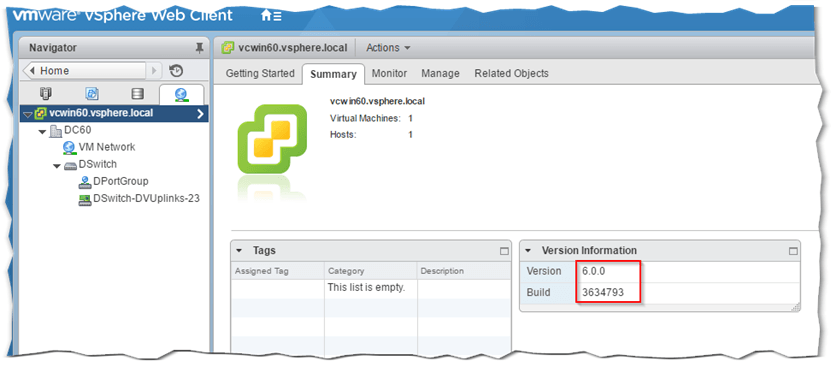
Task: Open the Summary tab
Action: pos(333,74)
